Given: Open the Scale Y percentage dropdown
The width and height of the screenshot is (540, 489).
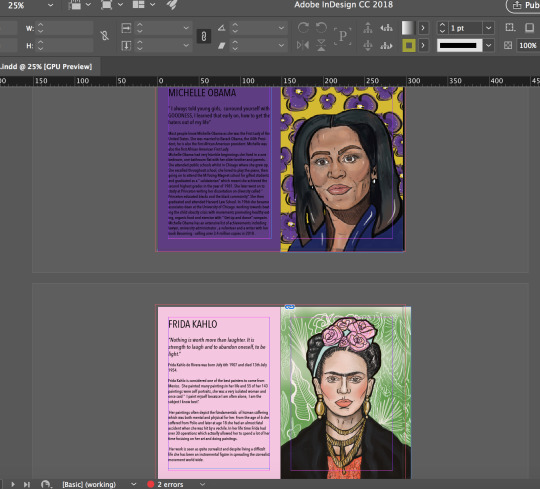Looking at the screenshot, I should [x=186, y=45].
